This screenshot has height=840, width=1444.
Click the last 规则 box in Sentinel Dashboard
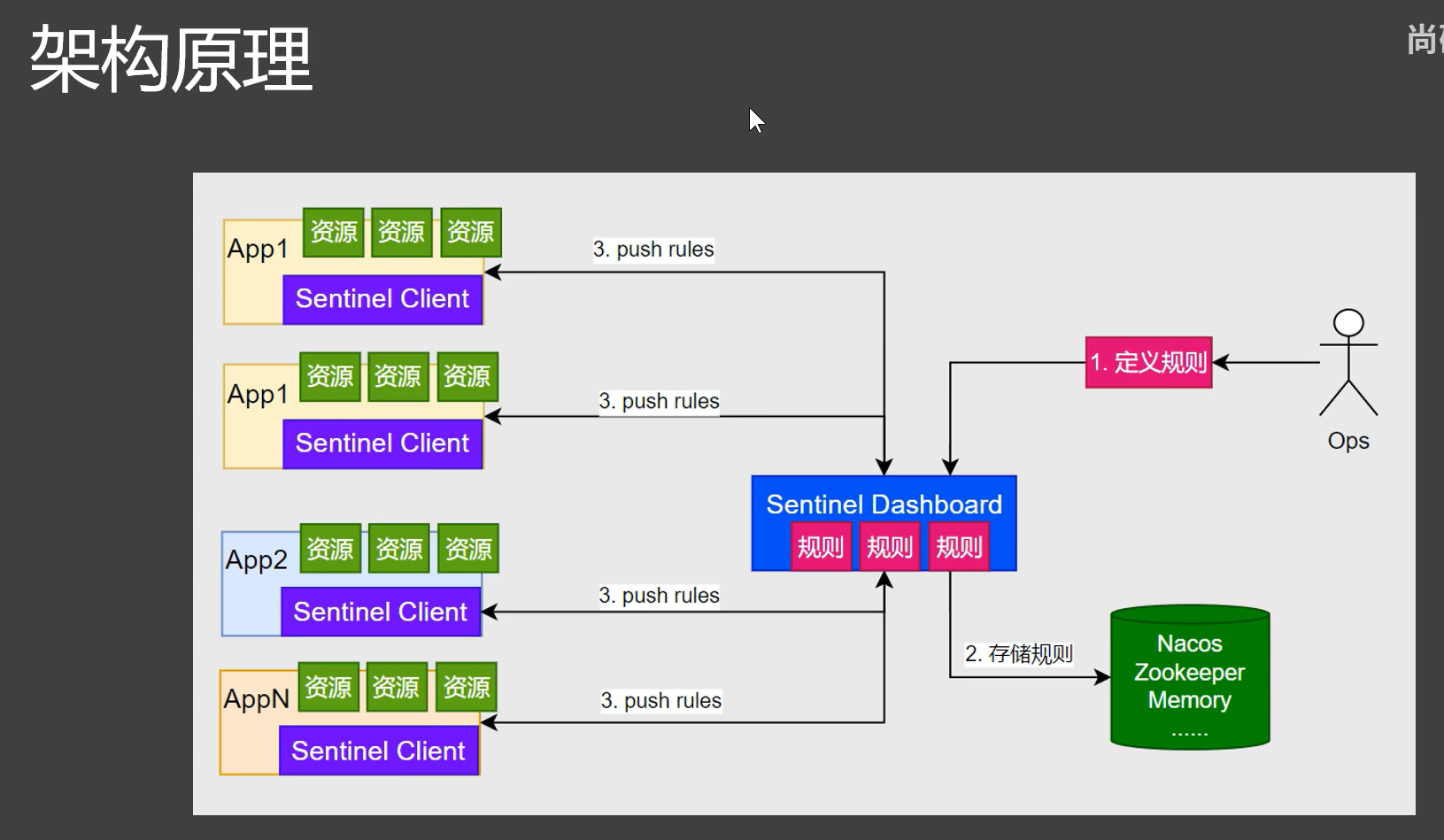coord(959,547)
